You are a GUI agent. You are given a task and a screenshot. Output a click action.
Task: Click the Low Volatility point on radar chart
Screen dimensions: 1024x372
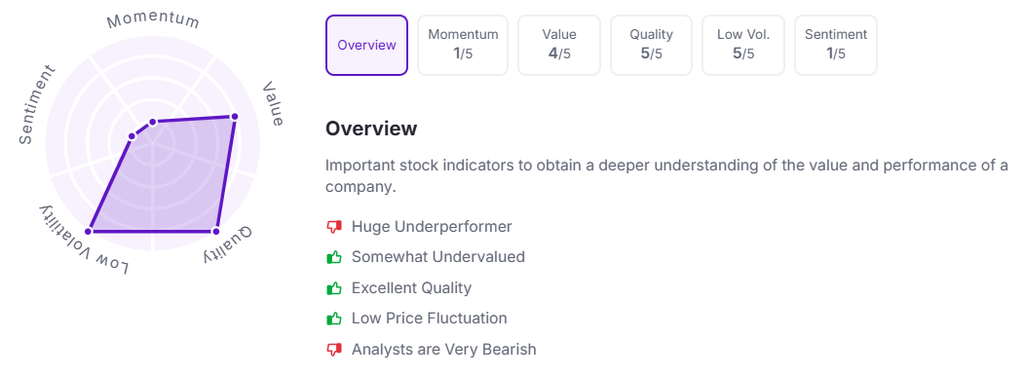90,231
